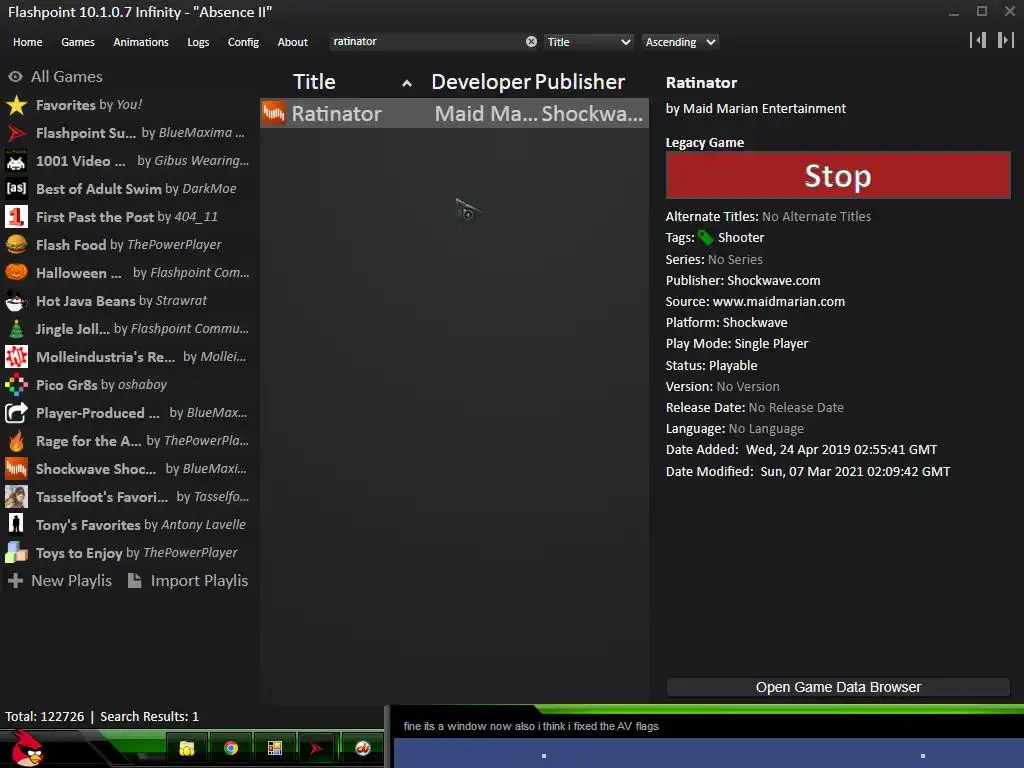Select Tony's Favorites silhouette icon
The width and height of the screenshot is (1024, 768).
coord(16,525)
